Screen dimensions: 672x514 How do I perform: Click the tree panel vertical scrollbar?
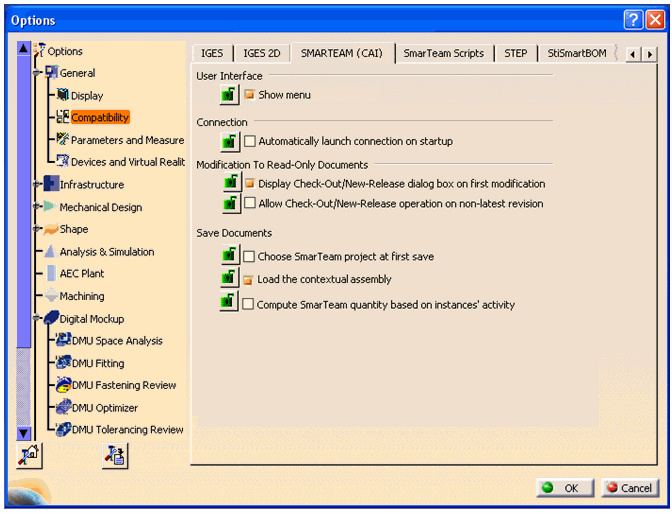[24, 240]
